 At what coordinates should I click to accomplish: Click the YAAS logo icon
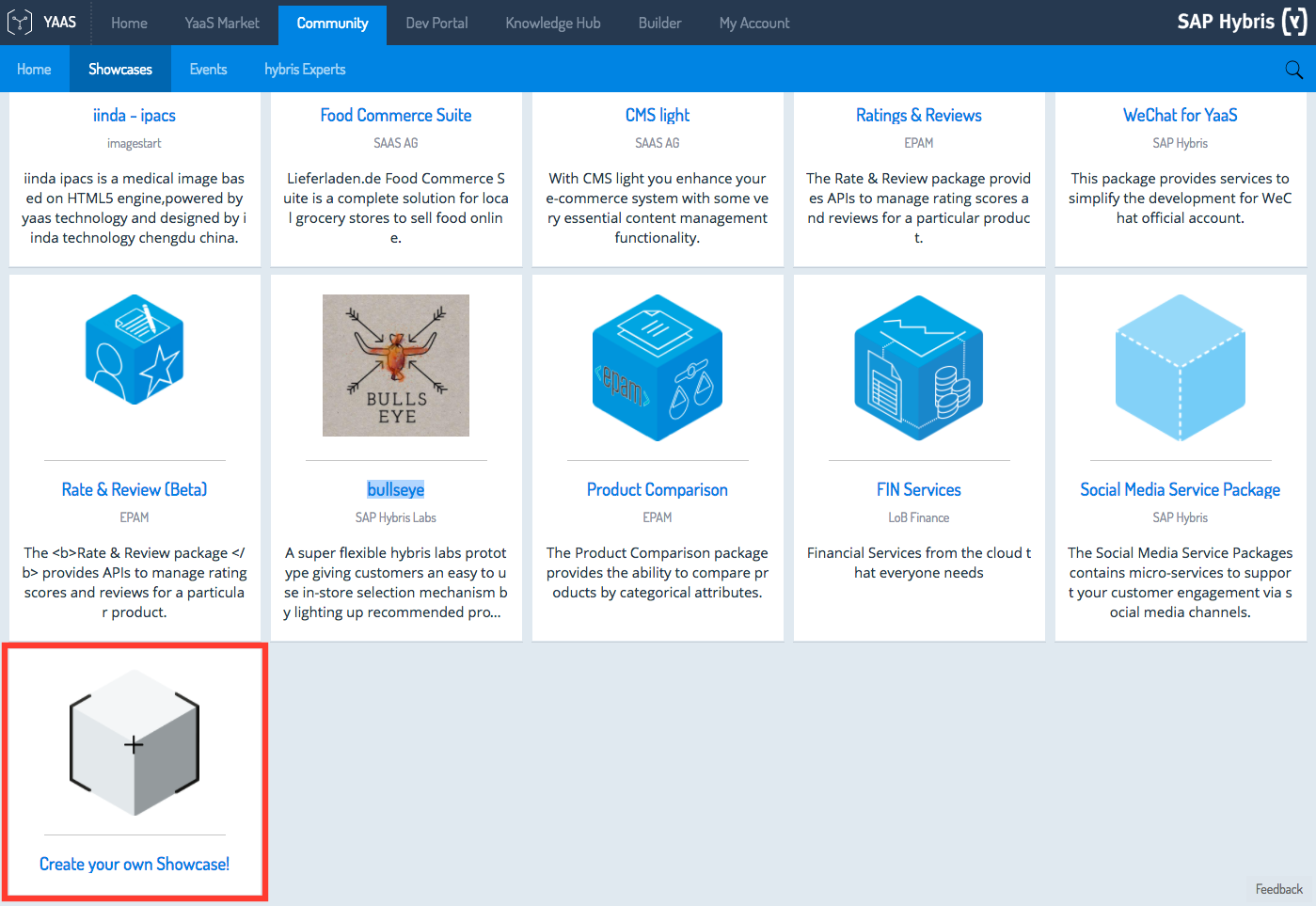20,22
